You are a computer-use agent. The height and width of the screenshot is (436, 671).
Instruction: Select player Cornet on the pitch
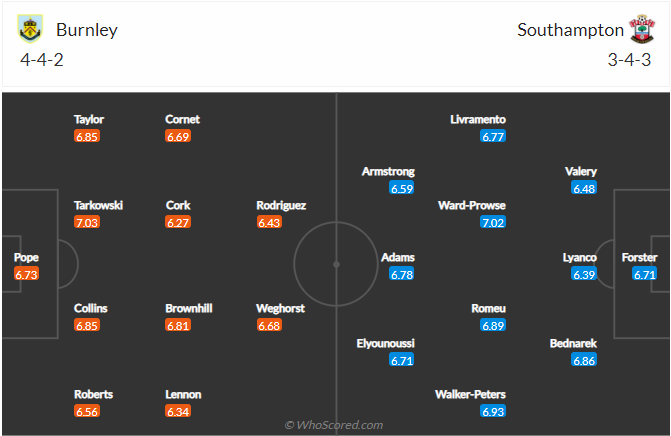click(x=182, y=119)
